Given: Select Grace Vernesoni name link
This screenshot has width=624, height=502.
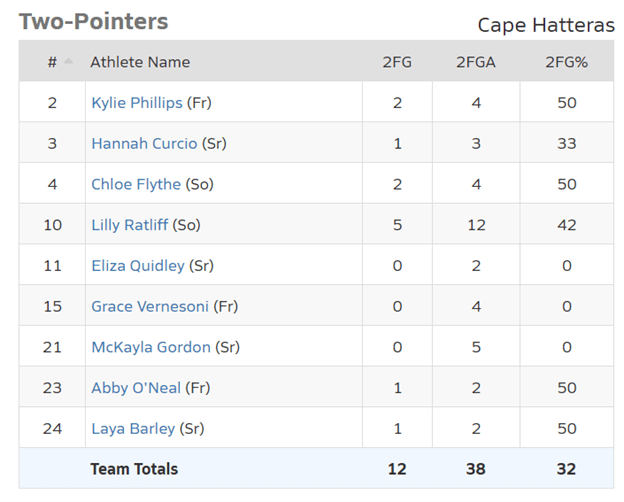Looking at the screenshot, I should tap(150, 307).
